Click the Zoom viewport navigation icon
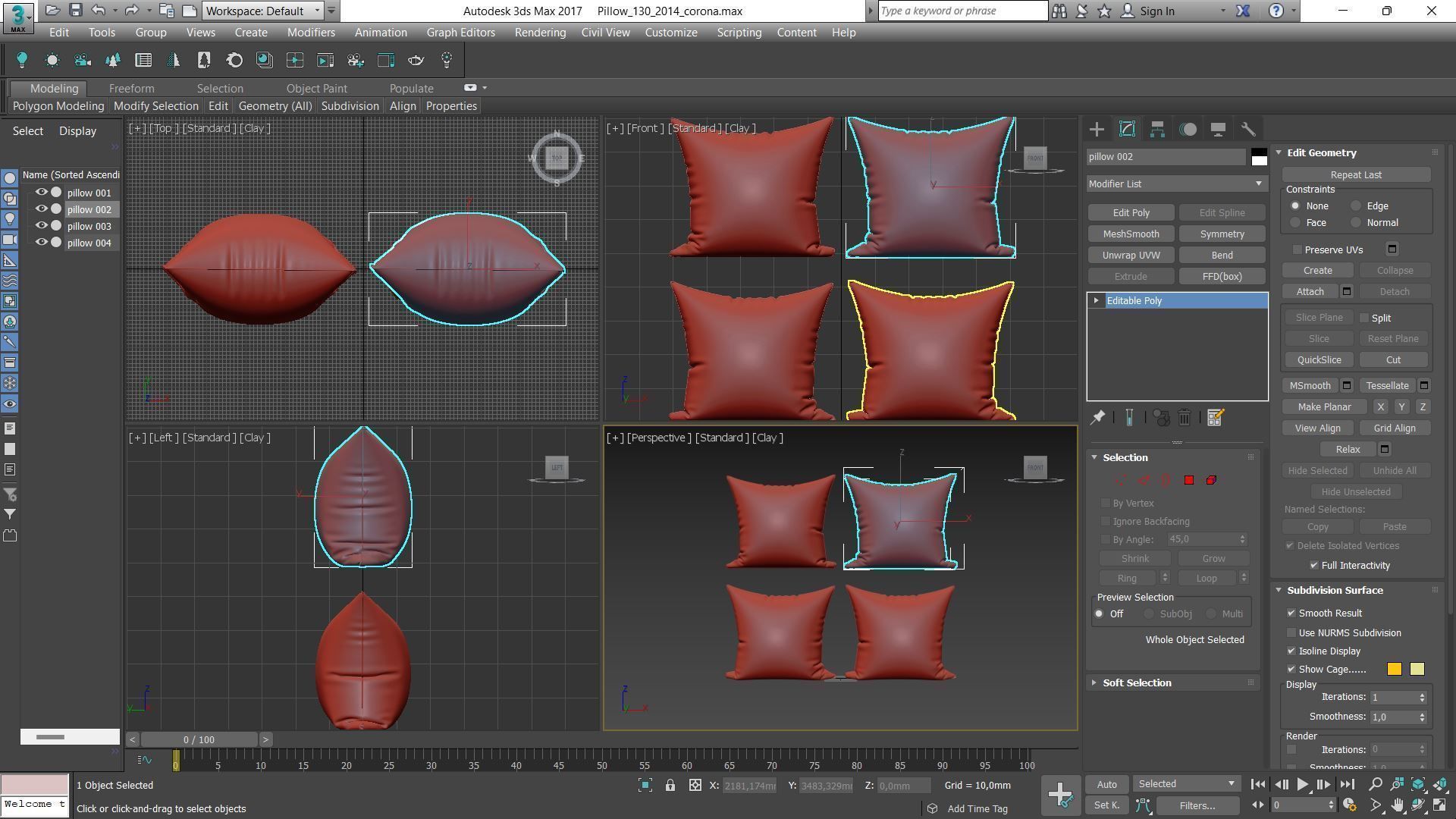 (1375, 785)
